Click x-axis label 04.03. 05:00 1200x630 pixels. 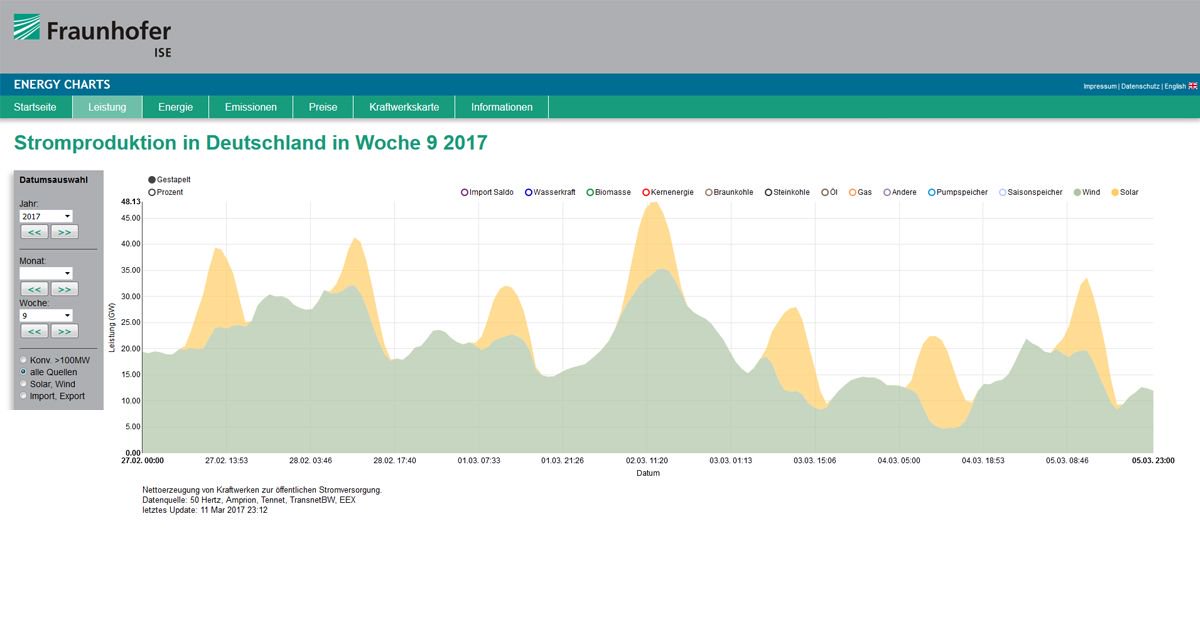pos(899,460)
